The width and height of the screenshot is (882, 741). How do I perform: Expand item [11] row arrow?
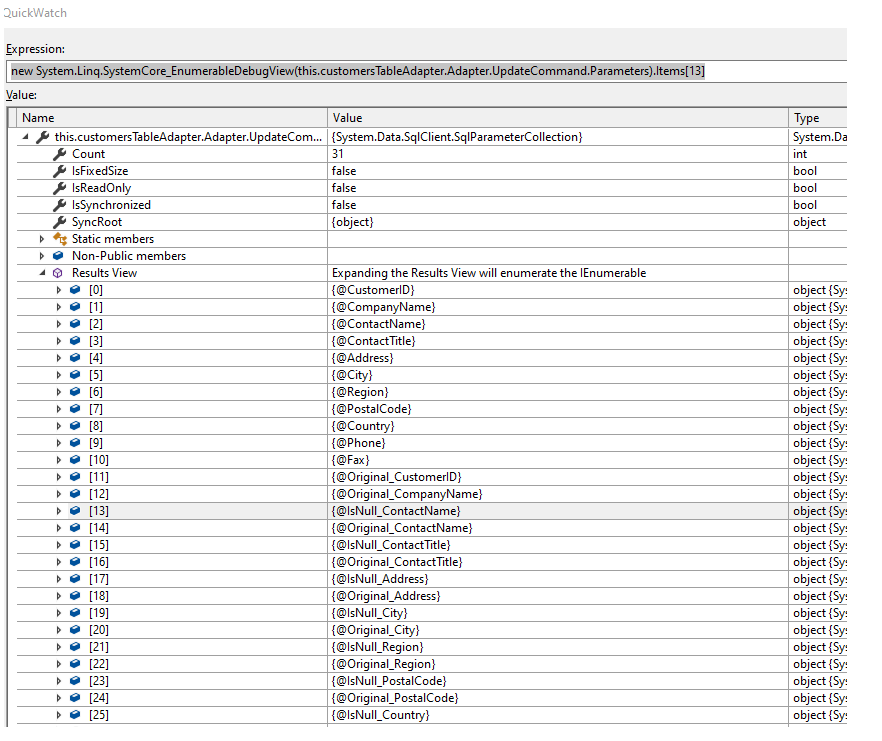point(58,477)
